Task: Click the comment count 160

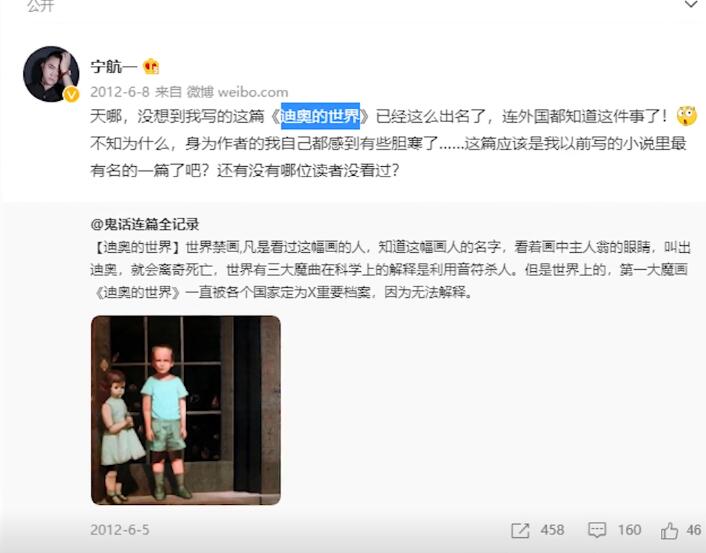Action: click(x=629, y=530)
